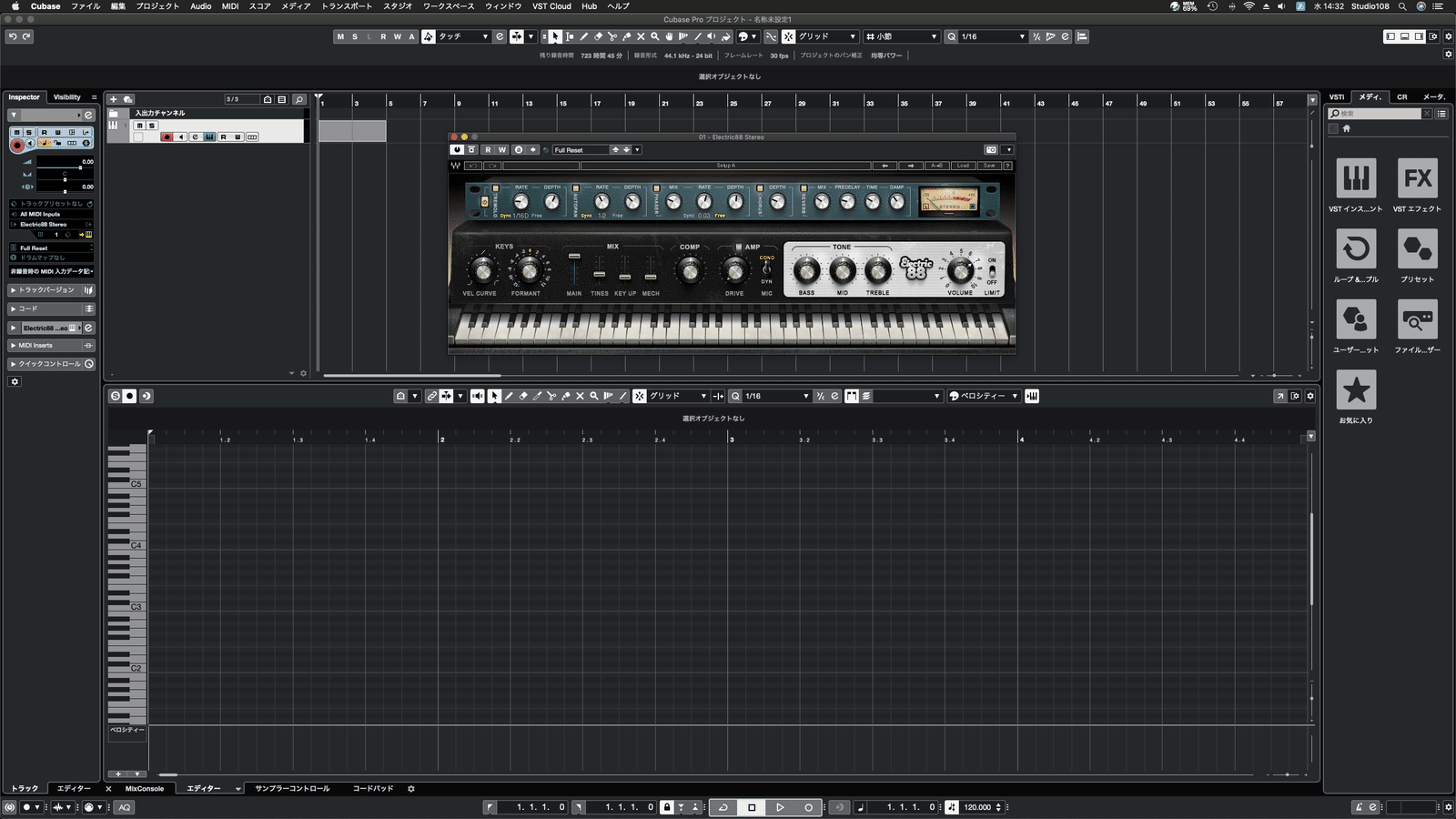Solo the instrument track in track list
1456x819 pixels.
coord(152,126)
